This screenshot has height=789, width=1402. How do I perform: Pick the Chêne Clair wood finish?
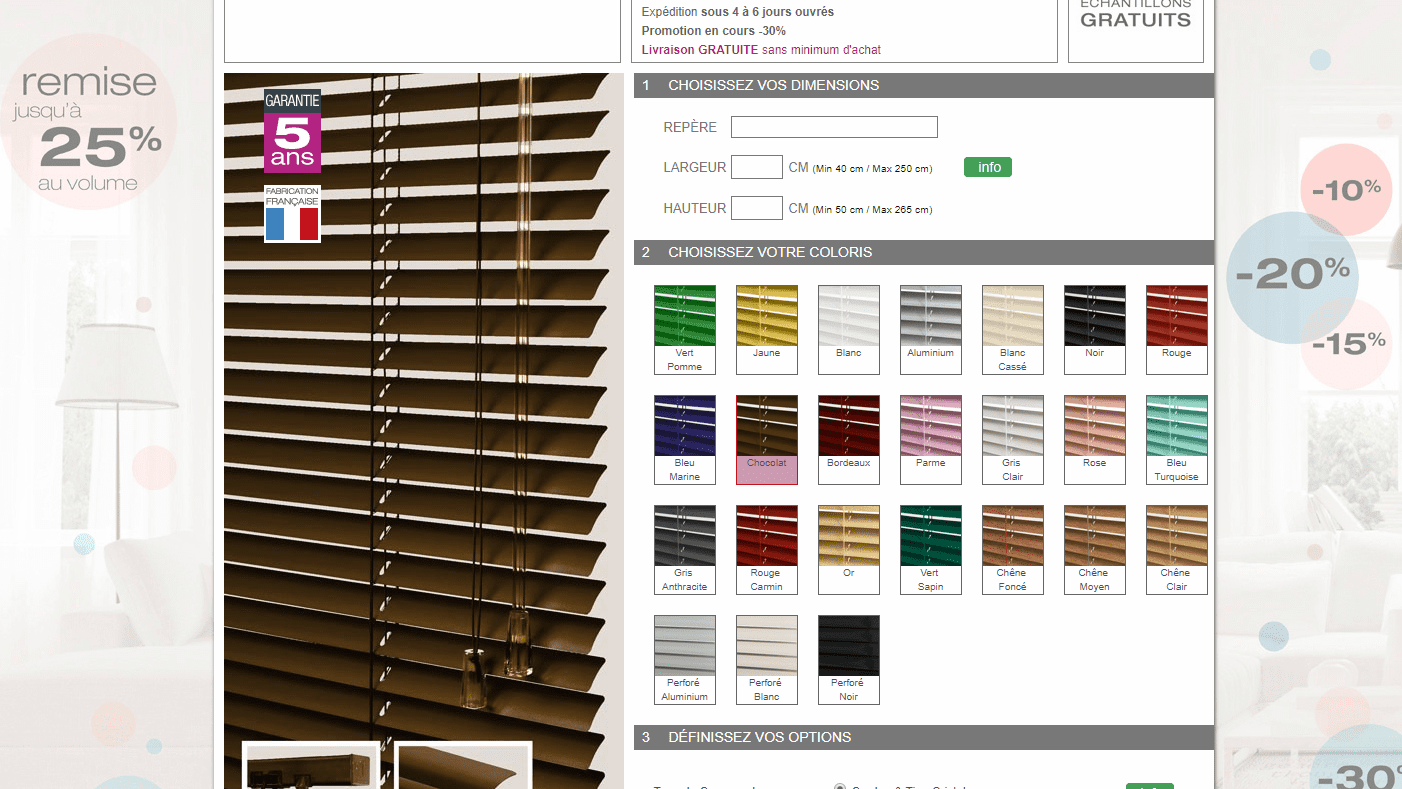pos(1177,550)
